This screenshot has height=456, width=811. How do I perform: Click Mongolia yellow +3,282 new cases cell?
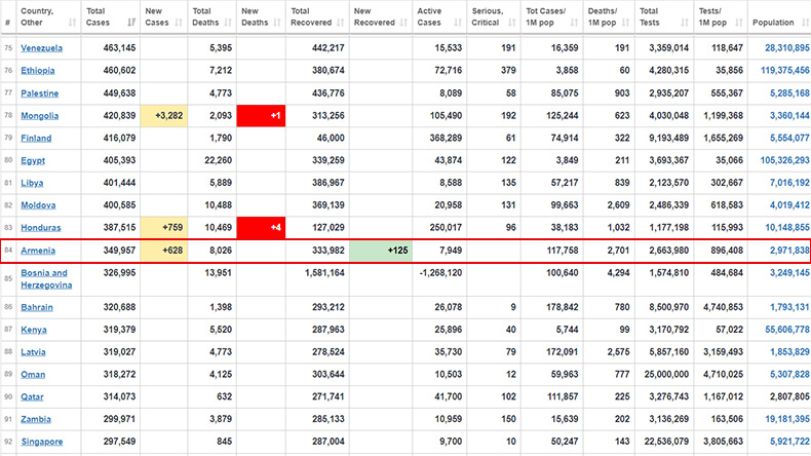pyautogui.click(x=164, y=116)
